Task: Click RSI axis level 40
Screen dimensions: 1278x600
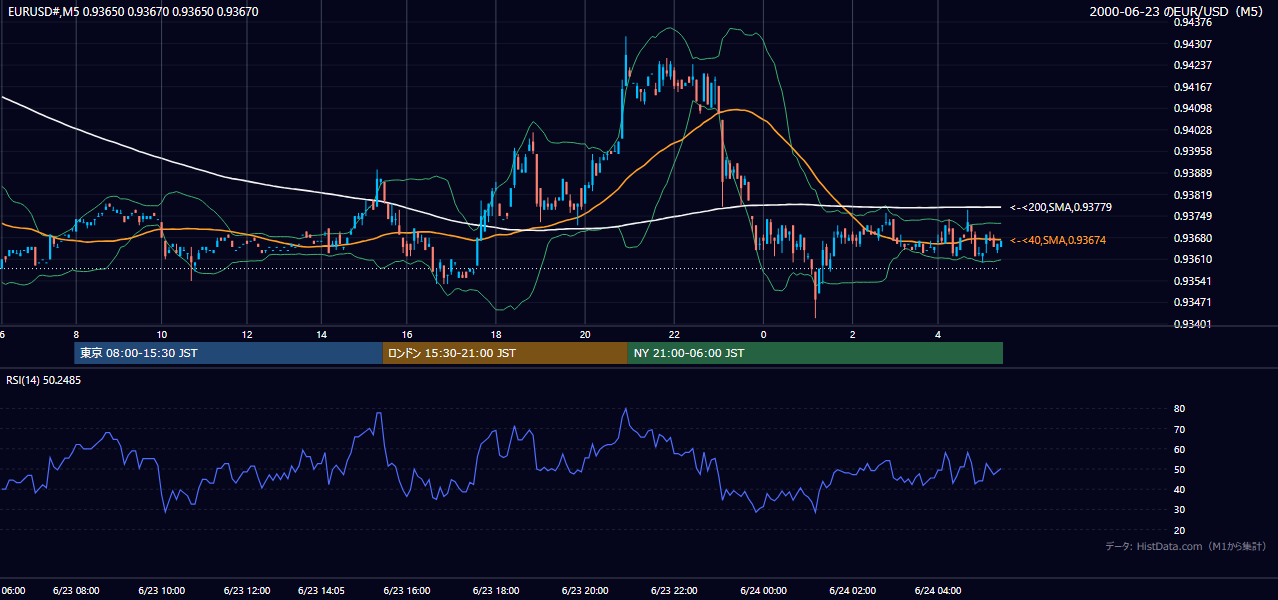Action: pyautogui.click(x=1179, y=489)
